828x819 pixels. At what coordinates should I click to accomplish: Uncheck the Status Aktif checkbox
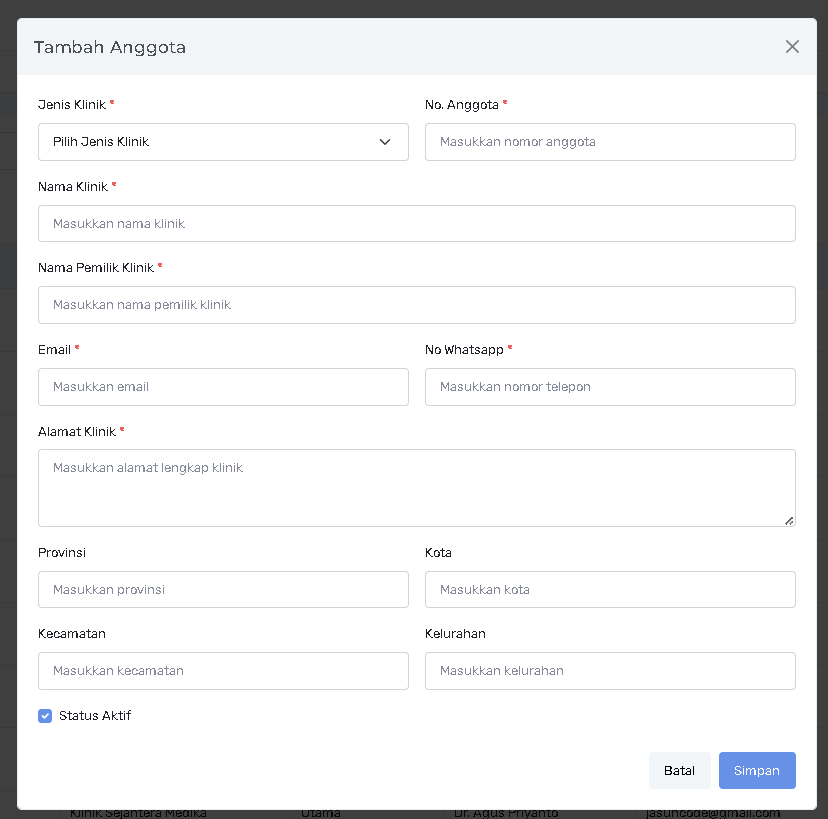[45, 716]
